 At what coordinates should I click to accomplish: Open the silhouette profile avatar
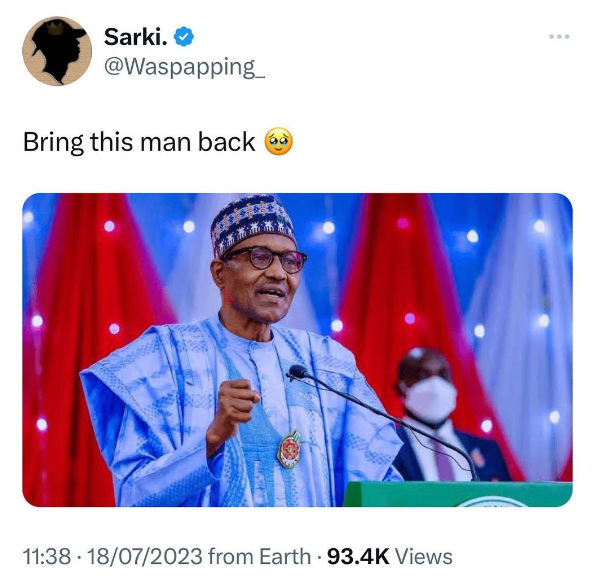(57, 51)
